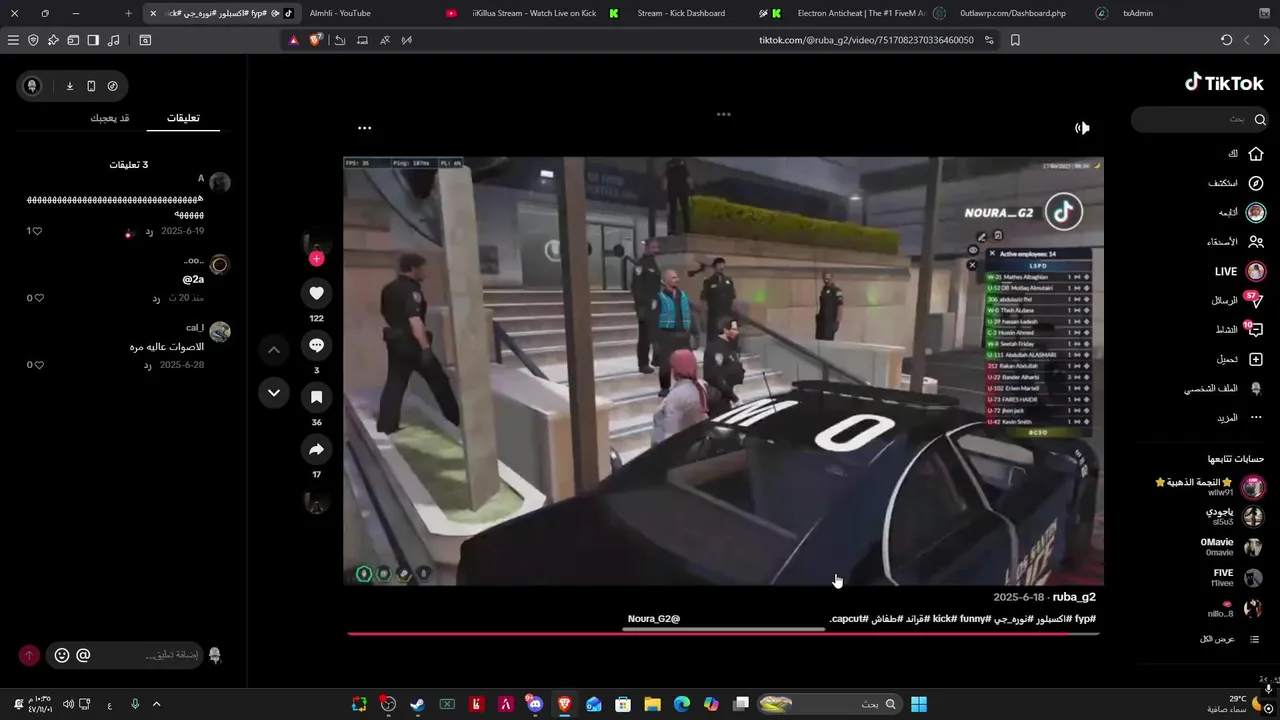Go to the next video with down chevron
The width and height of the screenshot is (1280, 720).
274,393
